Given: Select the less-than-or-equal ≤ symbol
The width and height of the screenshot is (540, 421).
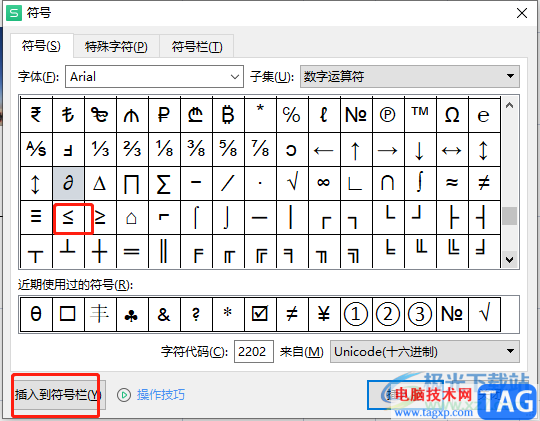Looking at the screenshot, I should [68, 217].
